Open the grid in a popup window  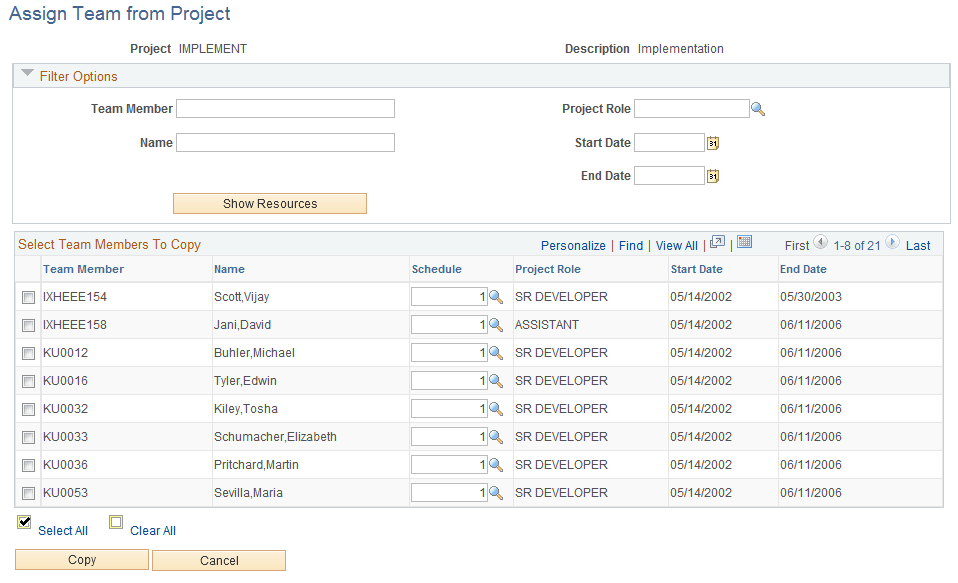click(717, 243)
